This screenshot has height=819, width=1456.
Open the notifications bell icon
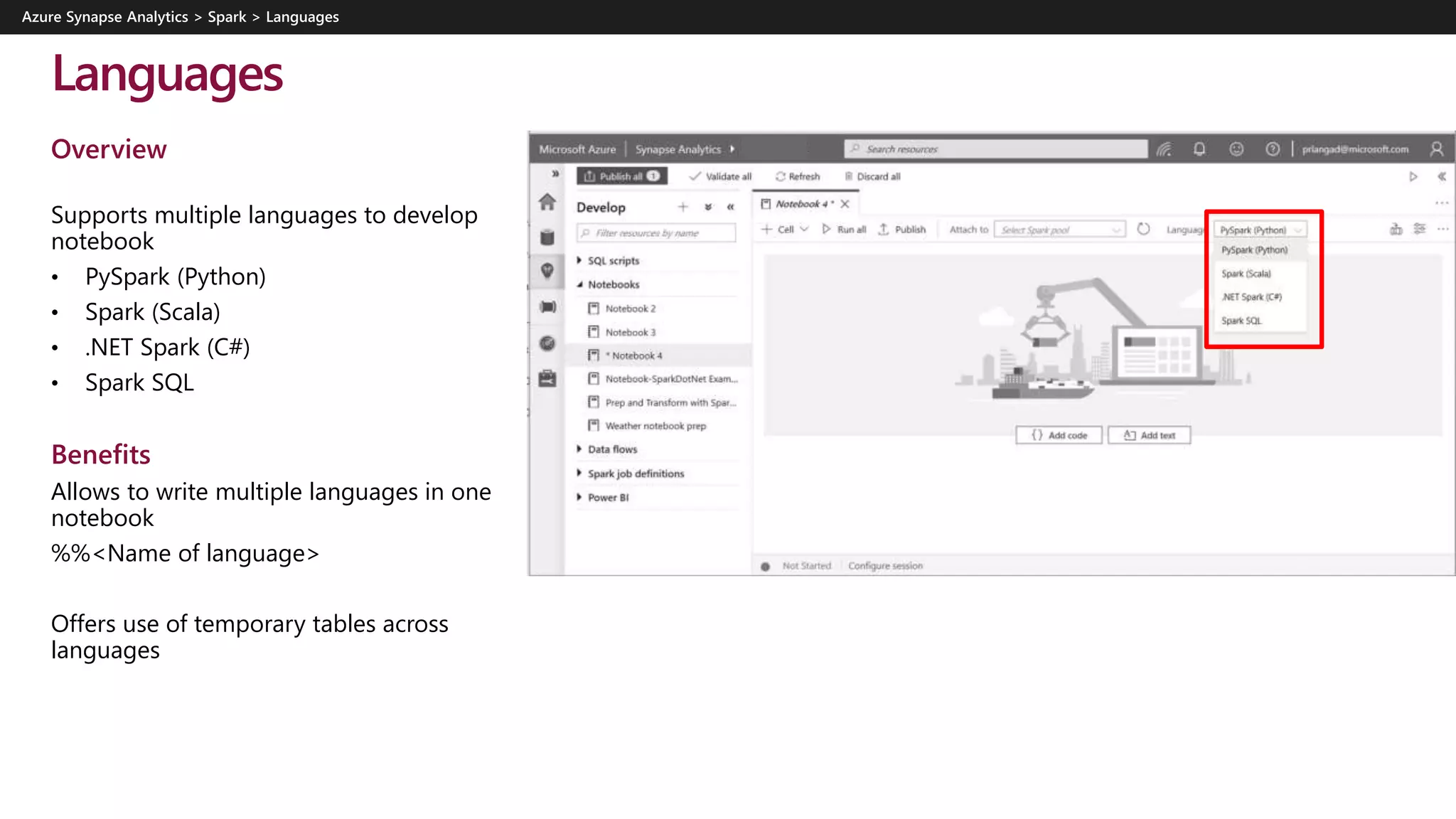click(1199, 149)
